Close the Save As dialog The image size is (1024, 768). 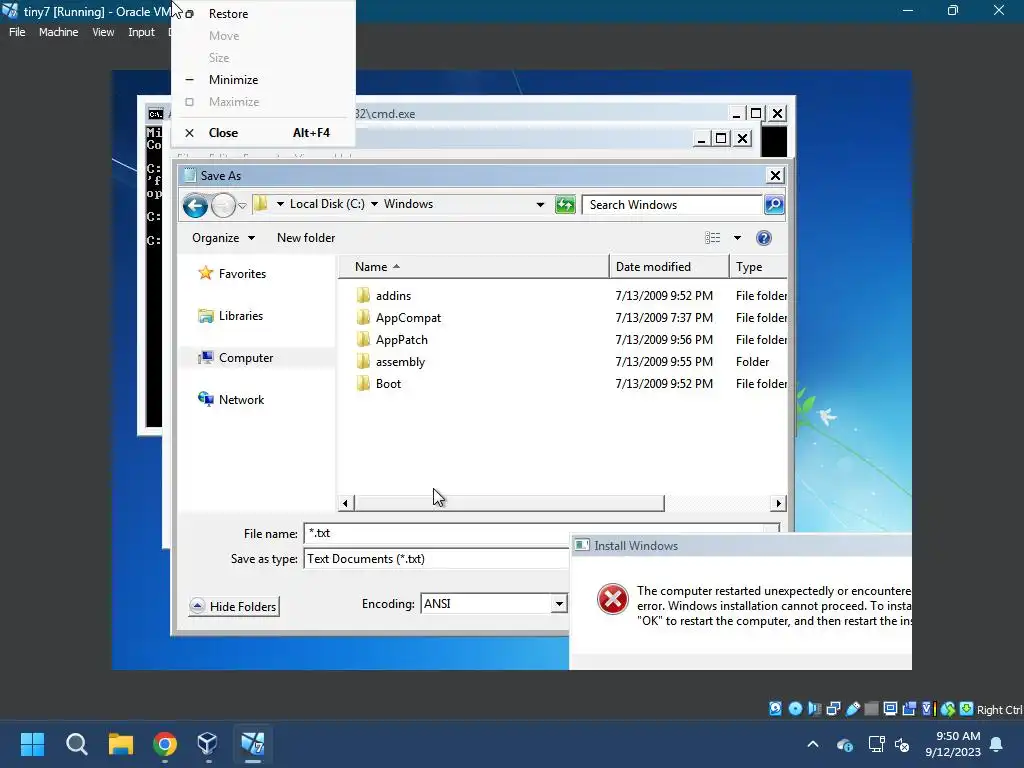pyautogui.click(x=775, y=175)
